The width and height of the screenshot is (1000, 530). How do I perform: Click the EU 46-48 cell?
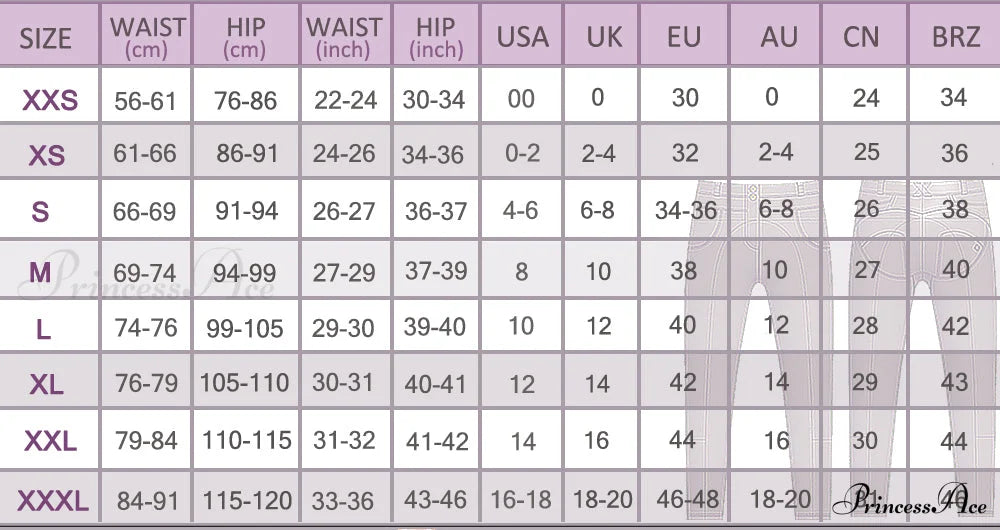684,500
